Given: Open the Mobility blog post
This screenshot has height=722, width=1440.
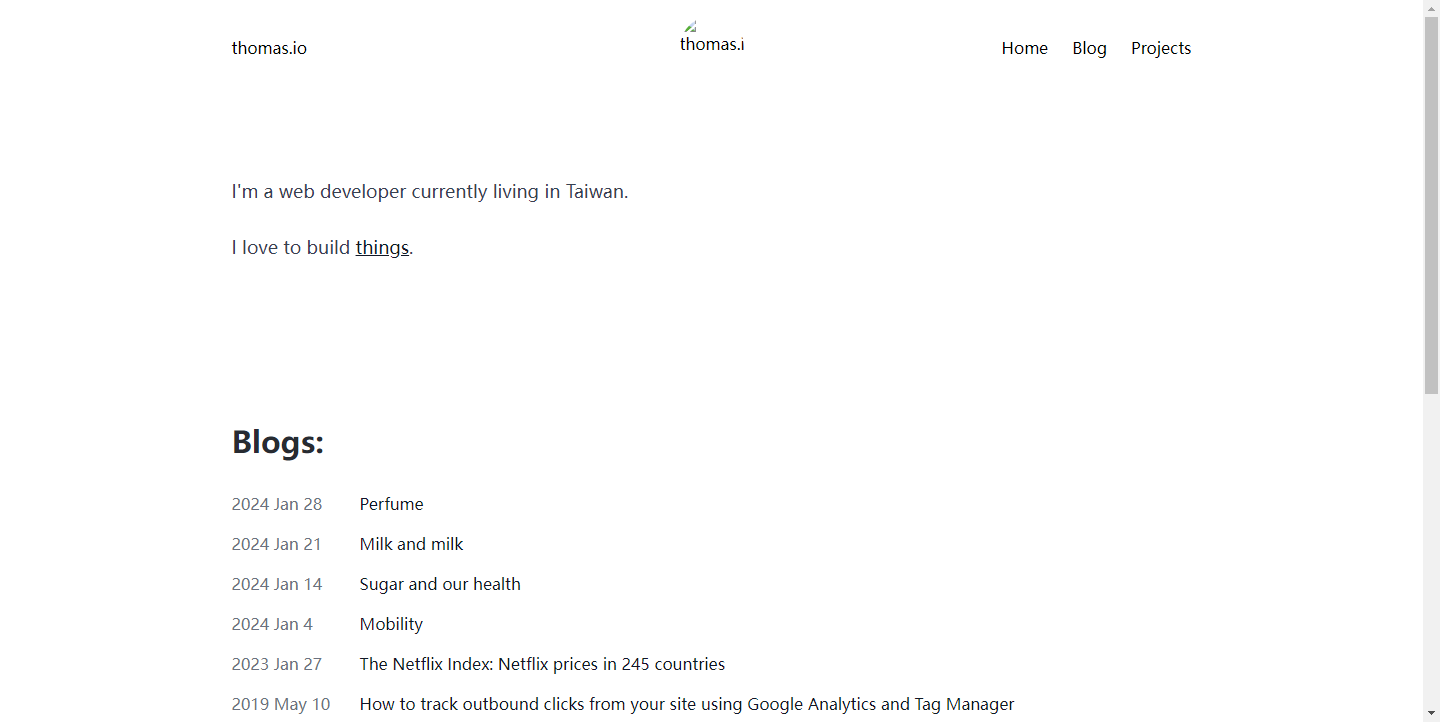Looking at the screenshot, I should click(391, 624).
